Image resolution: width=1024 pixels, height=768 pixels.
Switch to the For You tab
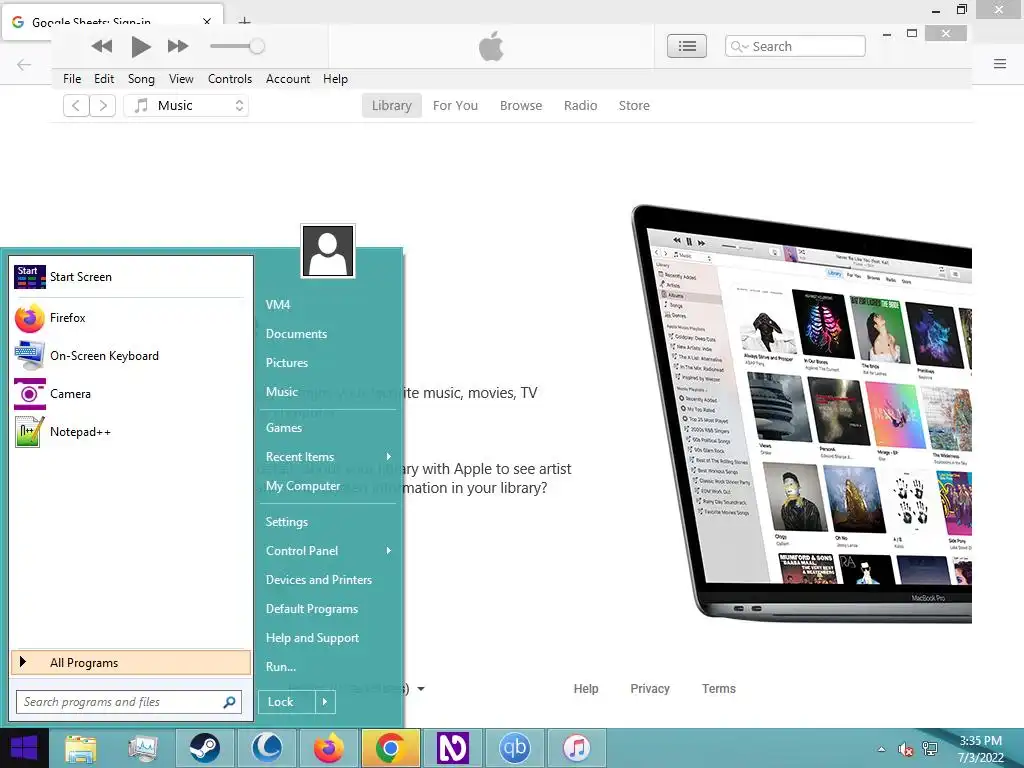pyautogui.click(x=455, y=106)
